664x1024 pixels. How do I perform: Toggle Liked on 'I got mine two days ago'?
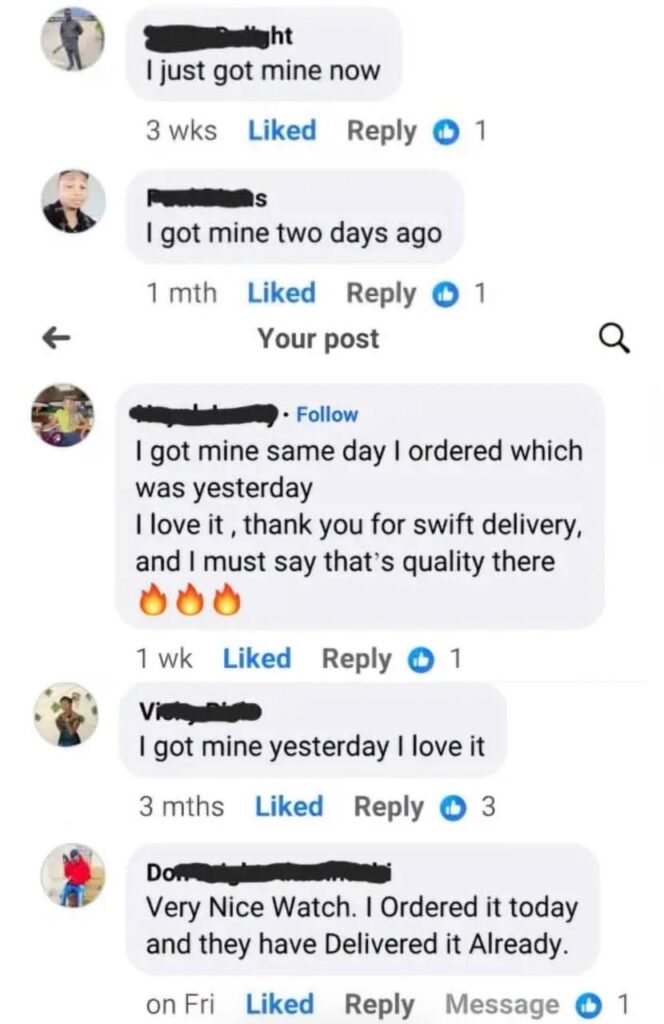[281, 293]
